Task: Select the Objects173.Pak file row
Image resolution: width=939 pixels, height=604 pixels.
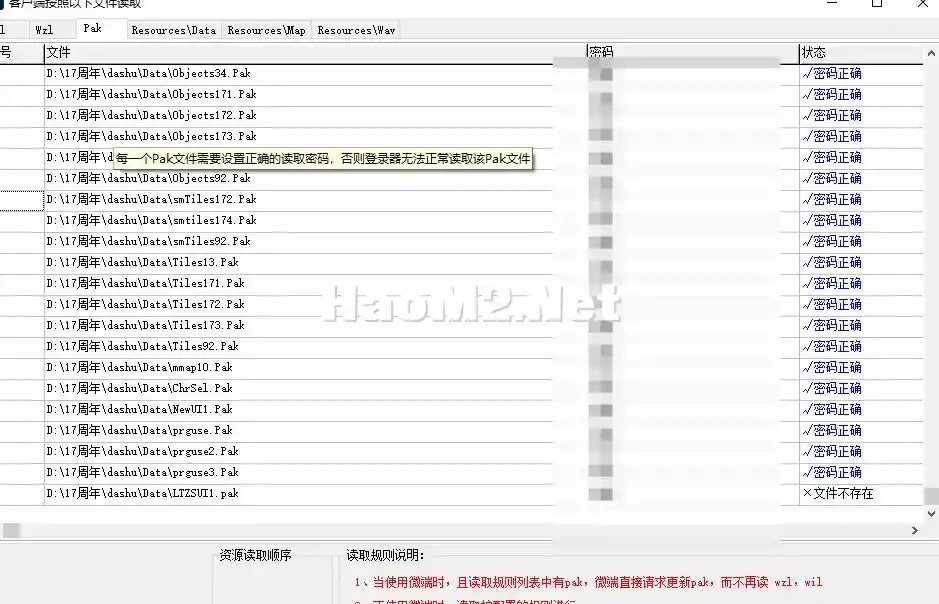Action: click(x=461, y=136)
